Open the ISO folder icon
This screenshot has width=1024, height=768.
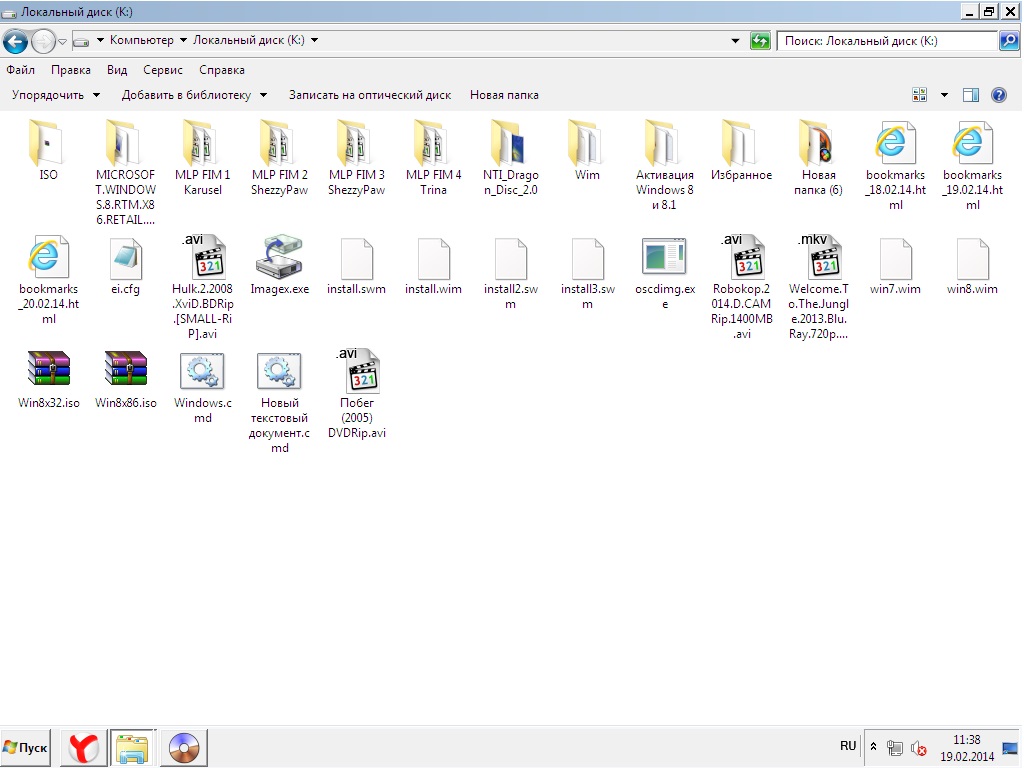pos(48,142)
